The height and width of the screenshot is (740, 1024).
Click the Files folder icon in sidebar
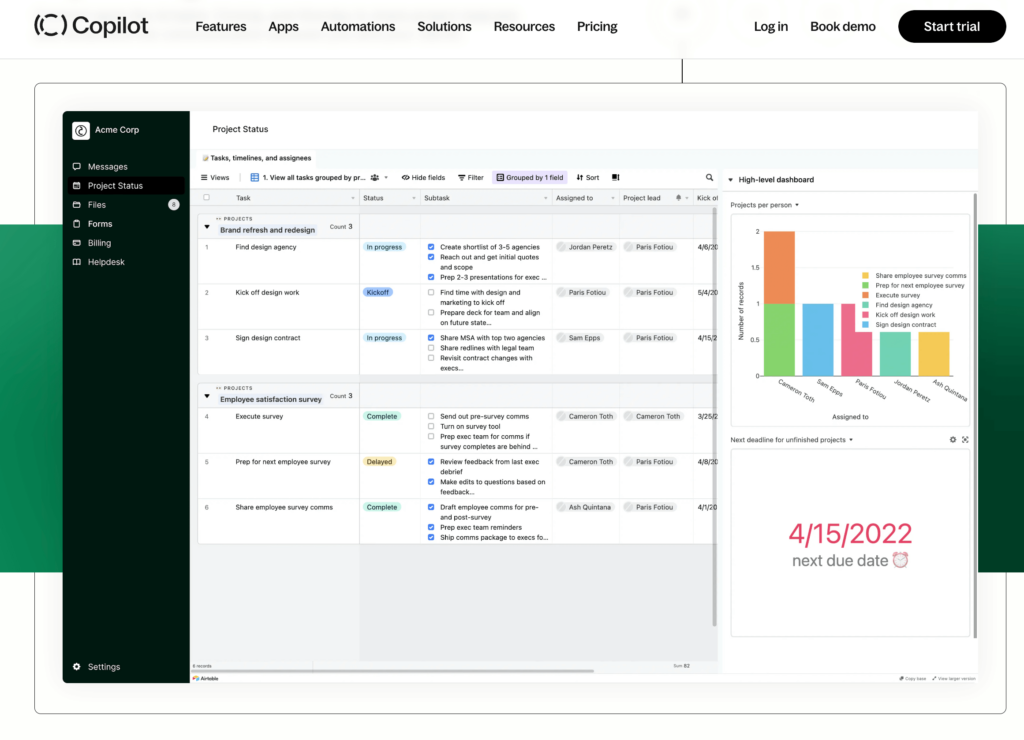pos(76,204)
